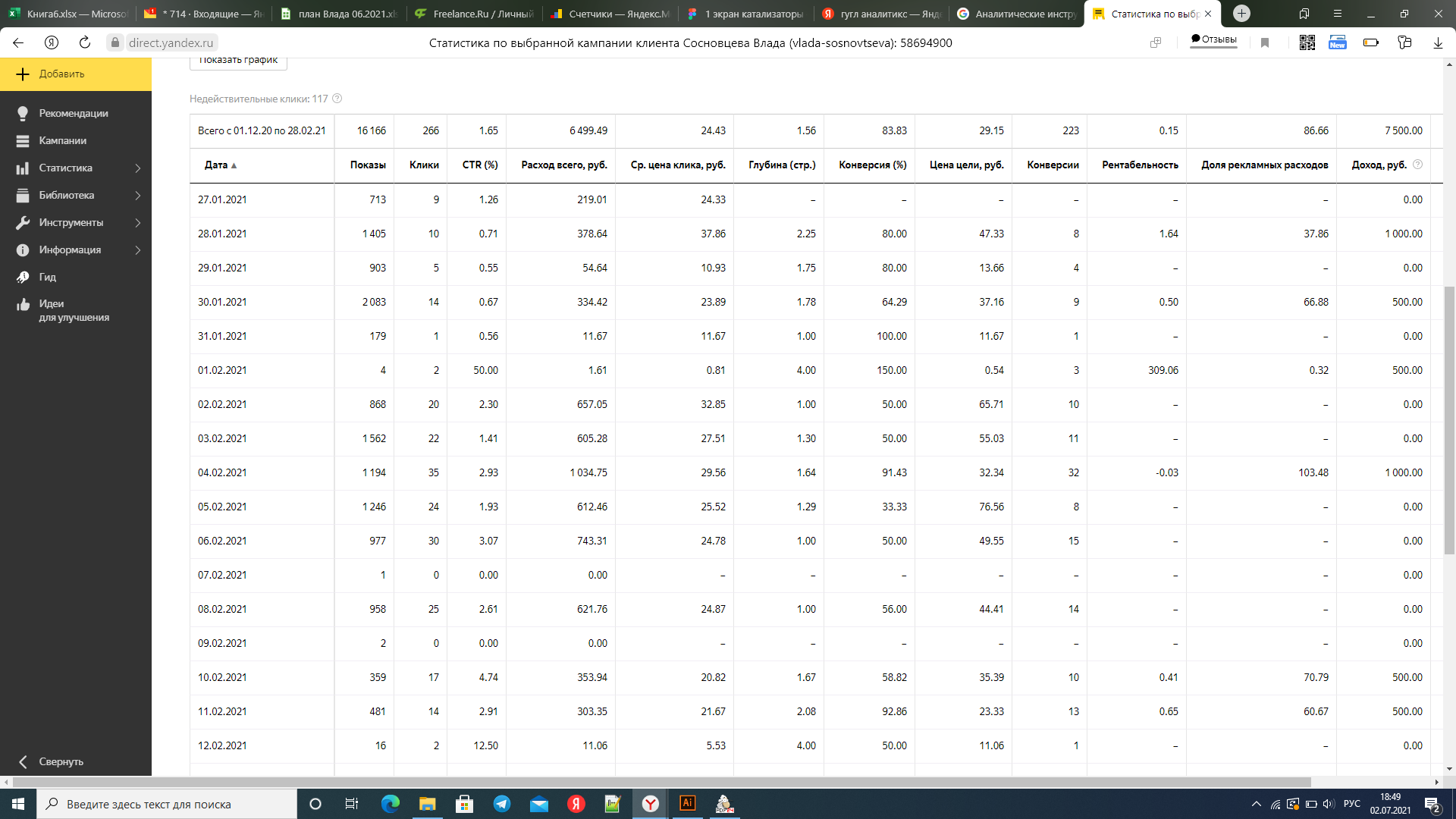Viewport: 1456px width, 819px height.
Task: Open Рекомендации lightbulb icon in sidebar
Action: pyautogui.click(x=23, y=113)
